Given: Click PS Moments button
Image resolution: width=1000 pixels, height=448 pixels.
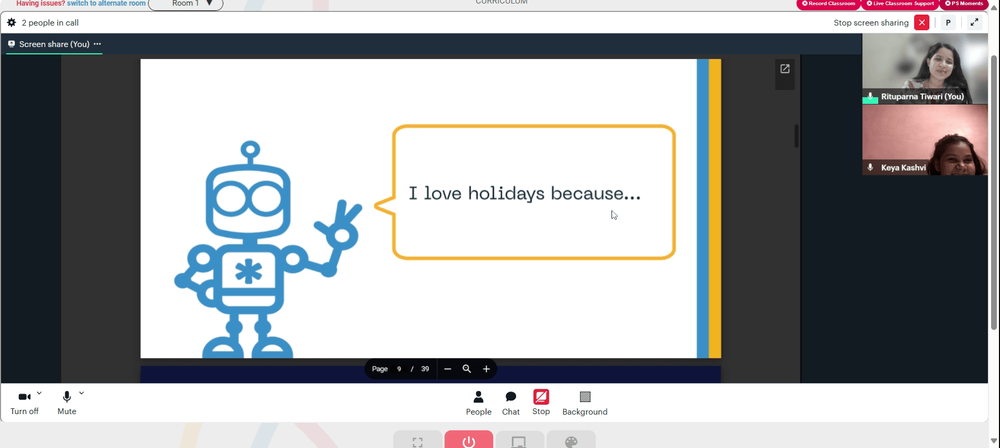Looking at the screenshot, I should point(963,4).
